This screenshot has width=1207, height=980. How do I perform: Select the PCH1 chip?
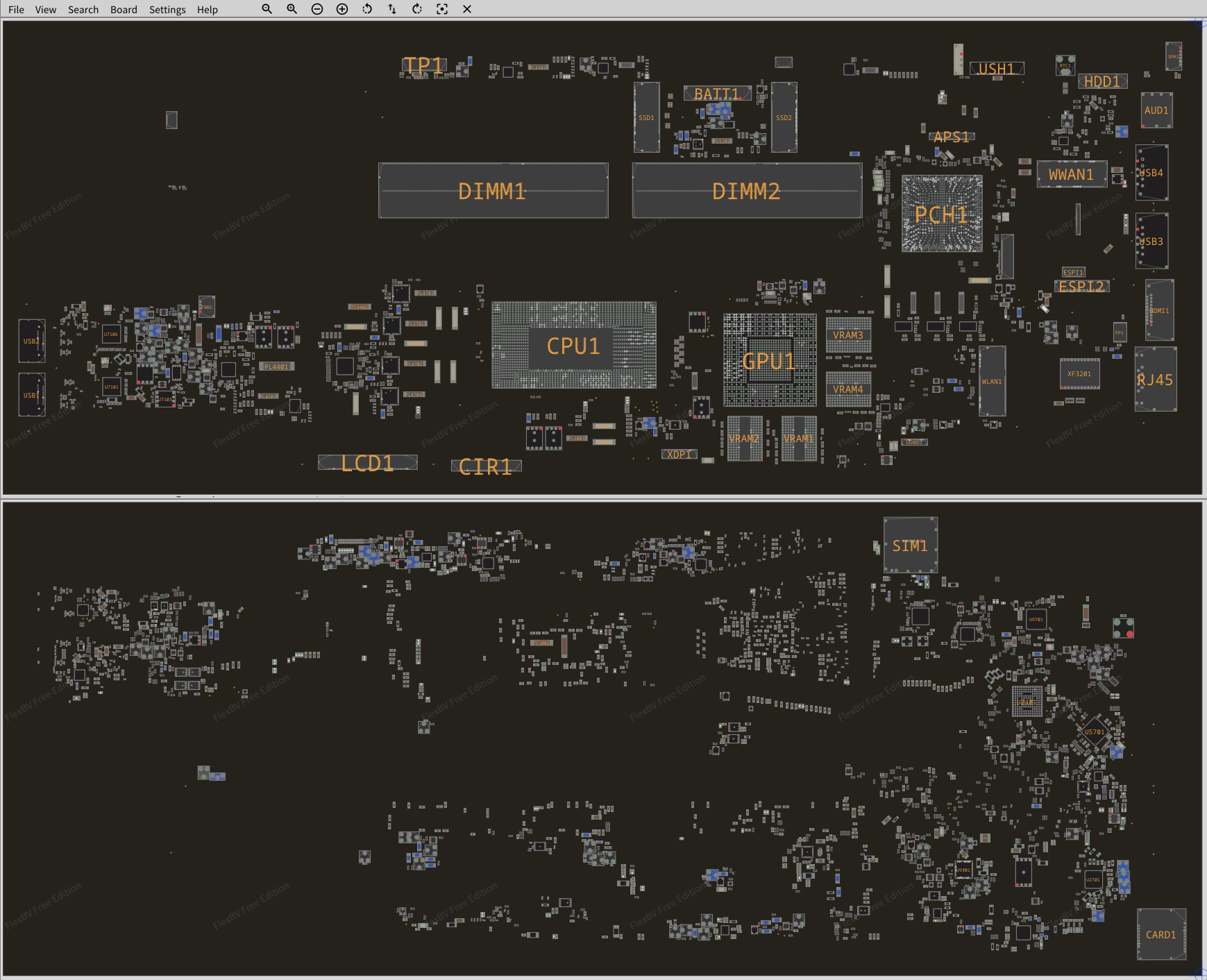941,214
